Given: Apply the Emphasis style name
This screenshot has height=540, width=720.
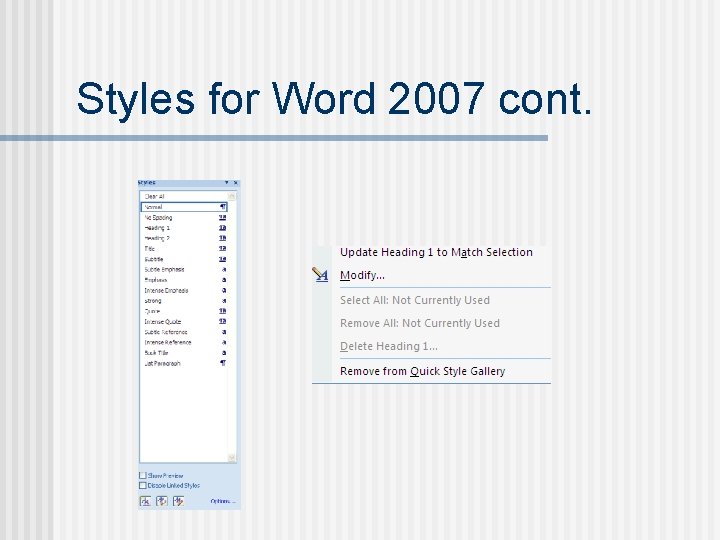Looking at the screenshot, I should click(x=156, y=280).
